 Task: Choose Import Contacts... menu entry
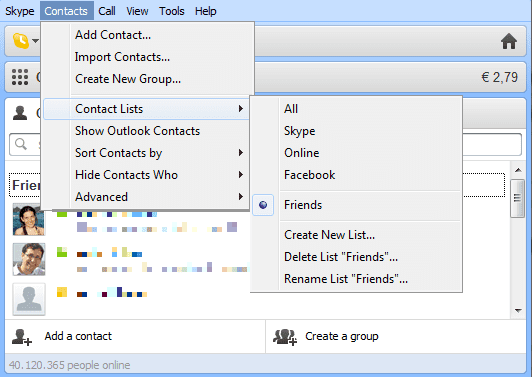[148, 57]
